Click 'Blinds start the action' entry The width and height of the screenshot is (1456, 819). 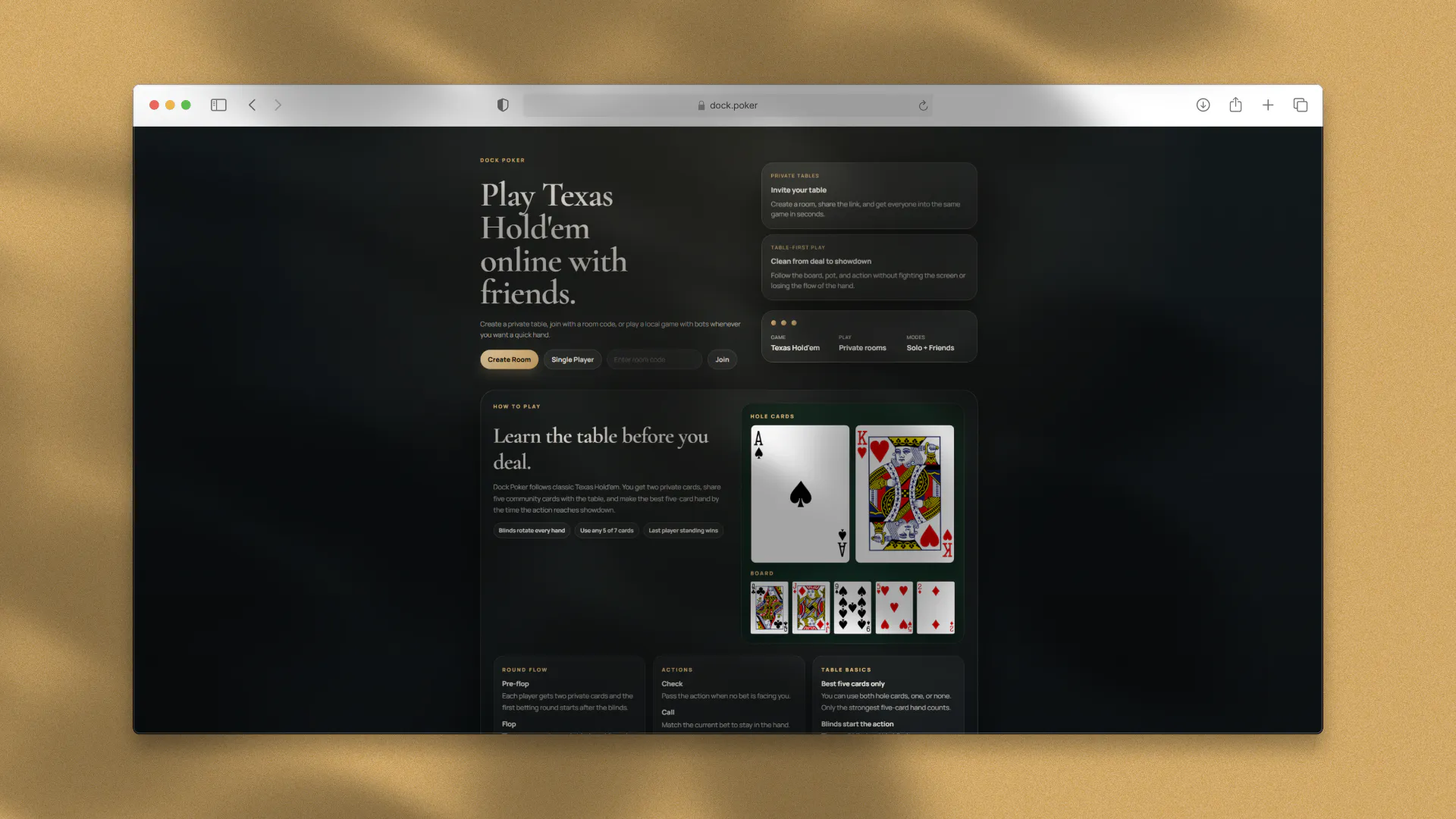[858, 724]
